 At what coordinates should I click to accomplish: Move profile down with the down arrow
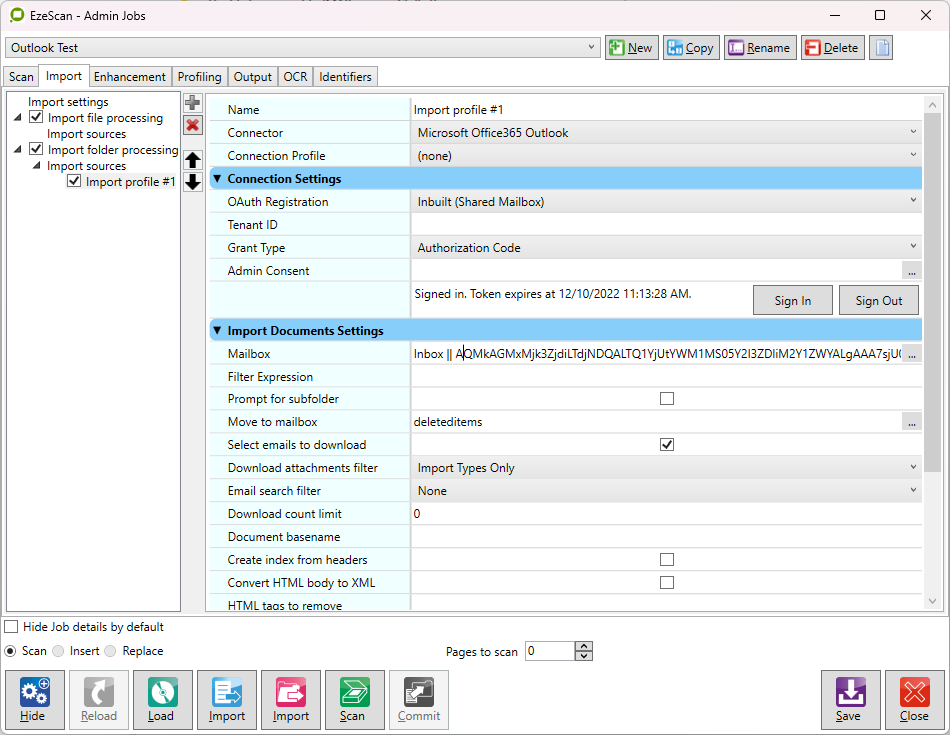pos(193,182)
